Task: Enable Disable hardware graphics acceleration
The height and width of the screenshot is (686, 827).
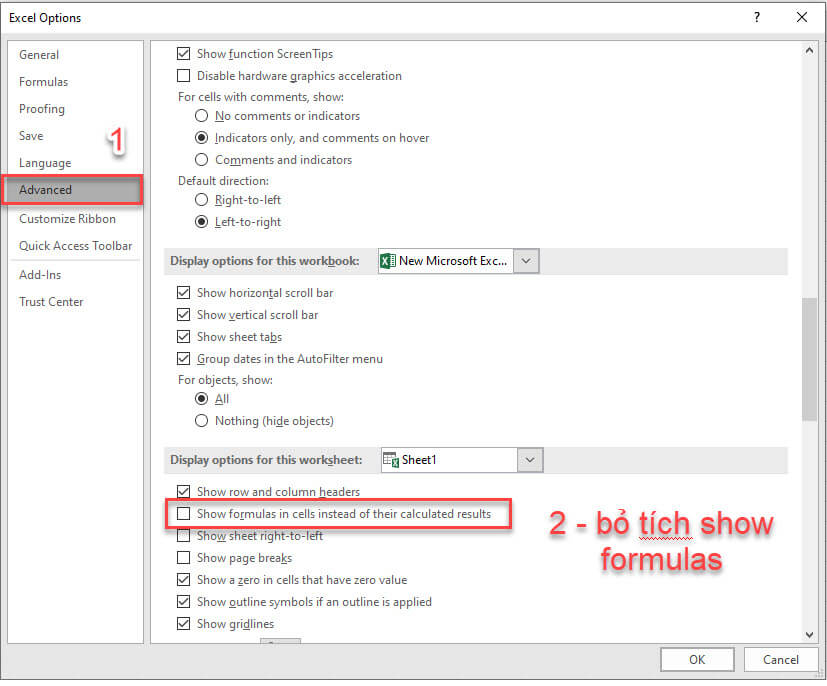Action: pos(184,76)
